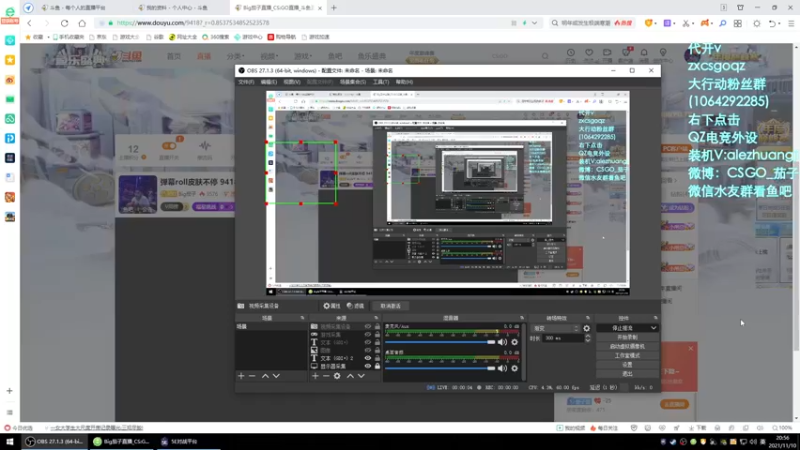Click the 退出 exit button in OBS
Image resolution: width=800 pixels, height=450 pixels.
(627, 374)
